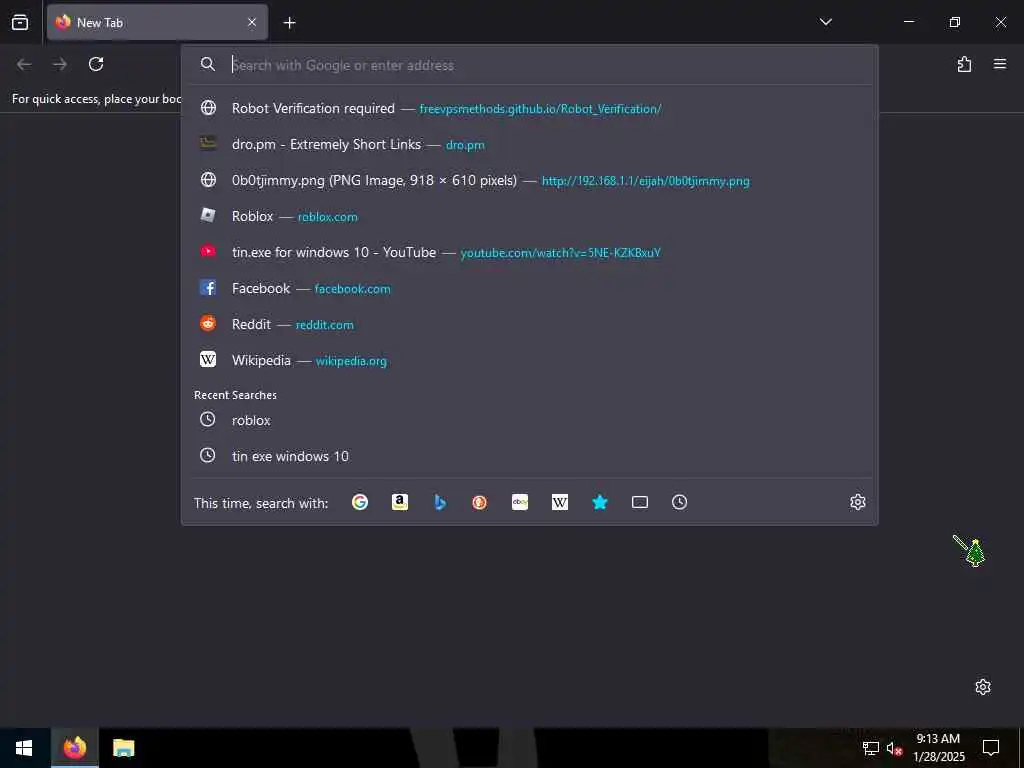Open the 0b0tjimmy.png image suggestion
Viewport: 1024px width, 768px height.
pos(530,180)
